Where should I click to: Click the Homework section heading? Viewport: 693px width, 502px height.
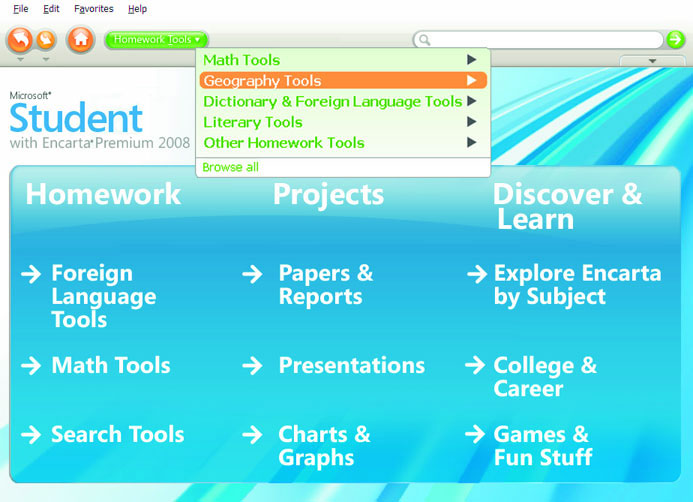point(103,194)
